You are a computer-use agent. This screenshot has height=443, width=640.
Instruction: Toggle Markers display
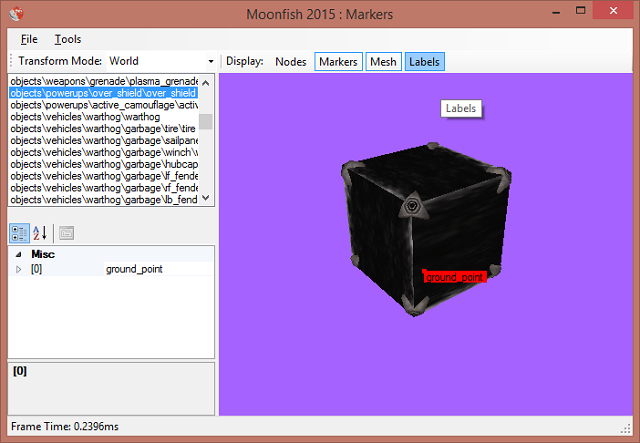338,62
